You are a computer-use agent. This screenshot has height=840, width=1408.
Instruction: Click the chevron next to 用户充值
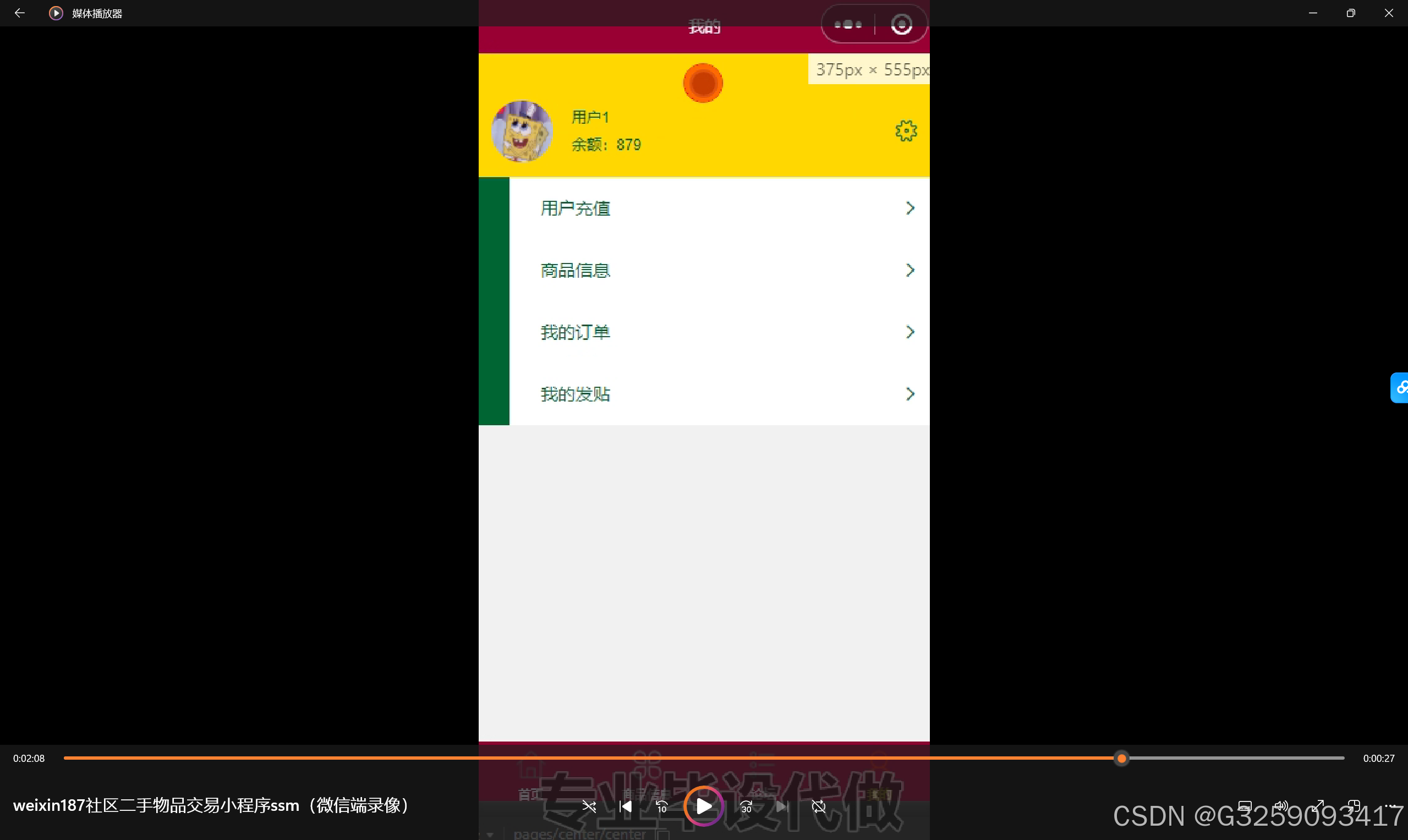tap(910, 208)
